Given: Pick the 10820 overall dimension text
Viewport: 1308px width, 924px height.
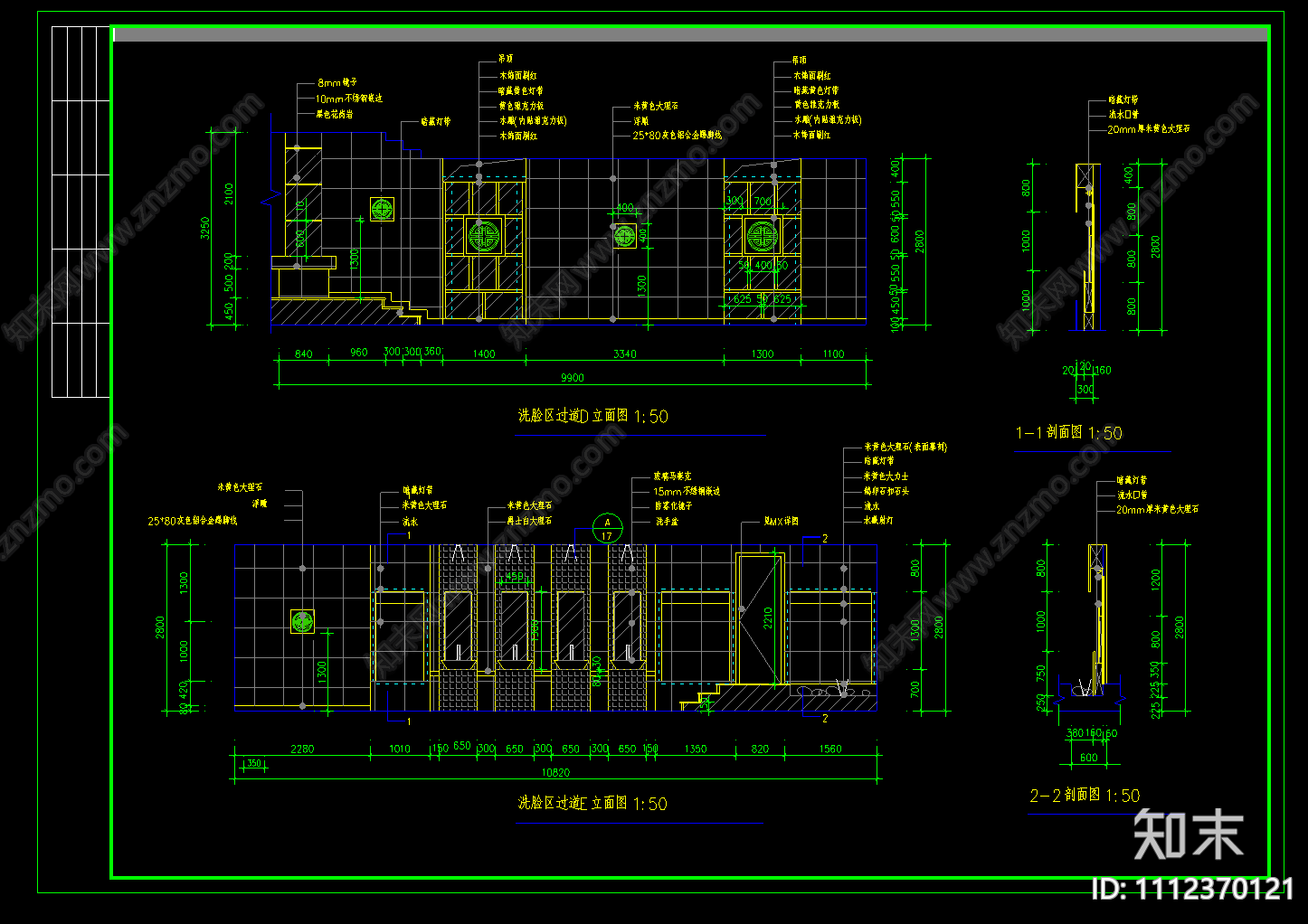Looking at the screenshot, I should click(555, 773).
